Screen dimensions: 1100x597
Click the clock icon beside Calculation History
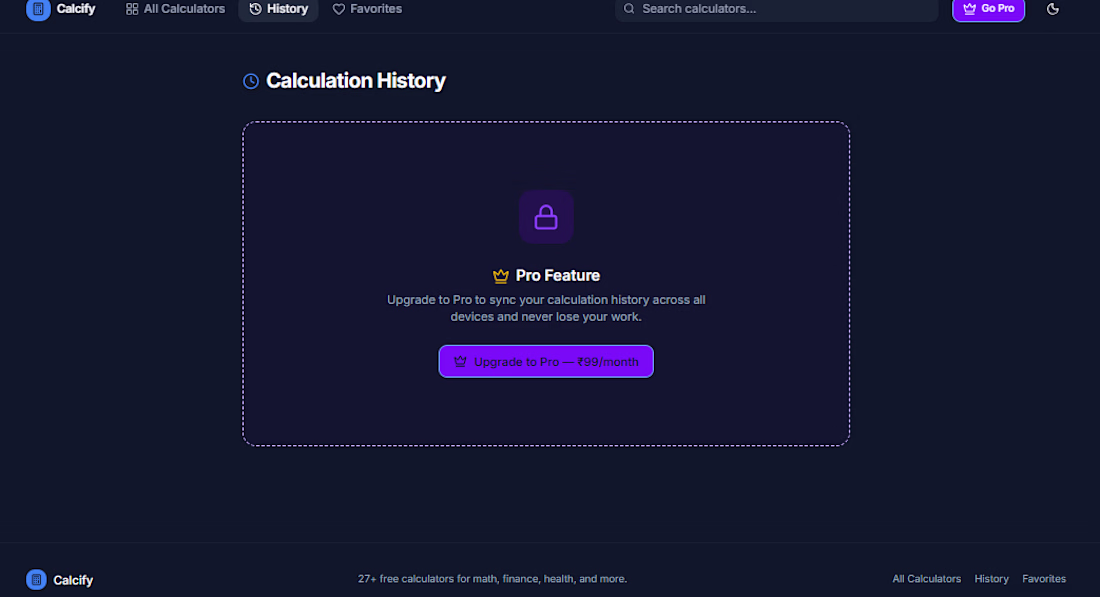point(250,81)
